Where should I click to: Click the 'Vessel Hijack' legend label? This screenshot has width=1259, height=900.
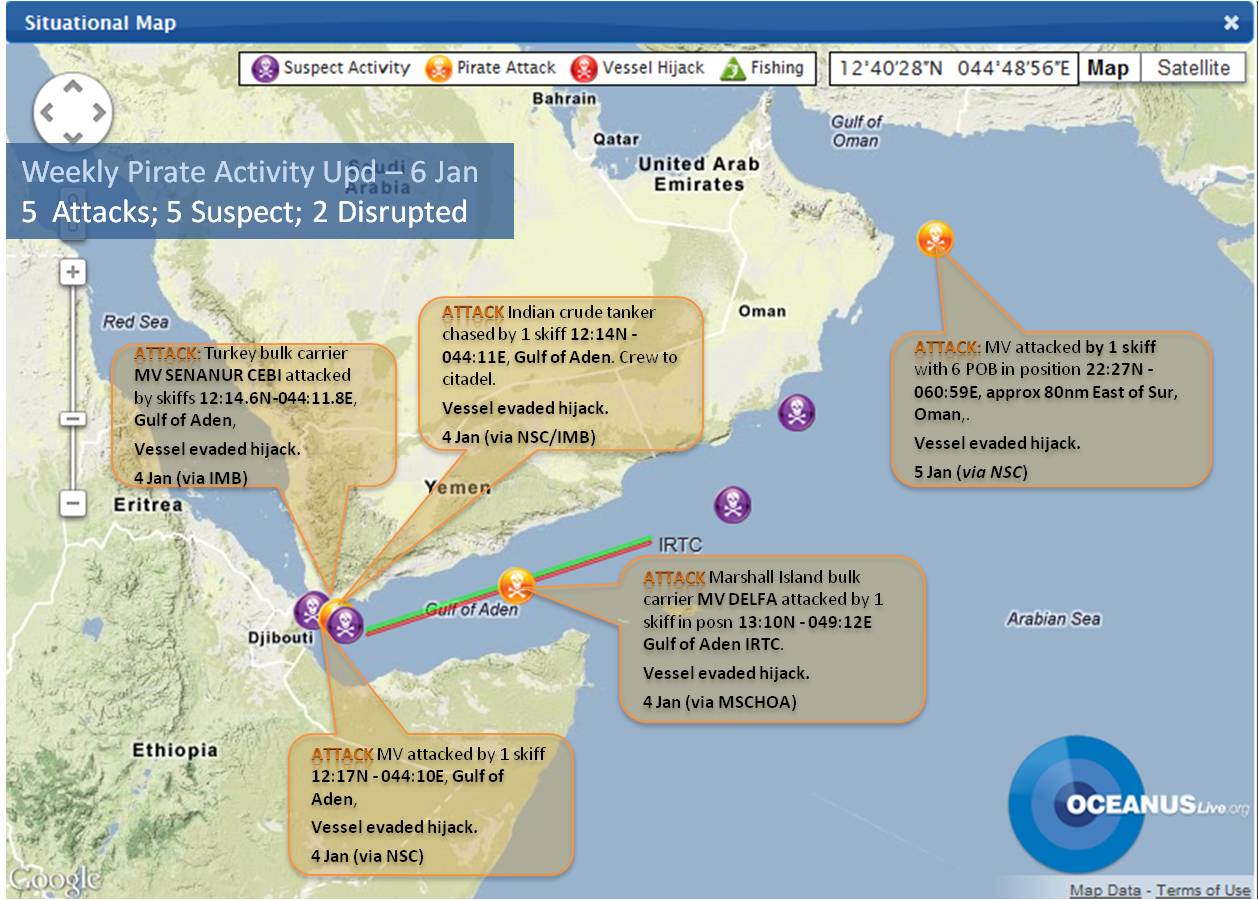[653, 69]
